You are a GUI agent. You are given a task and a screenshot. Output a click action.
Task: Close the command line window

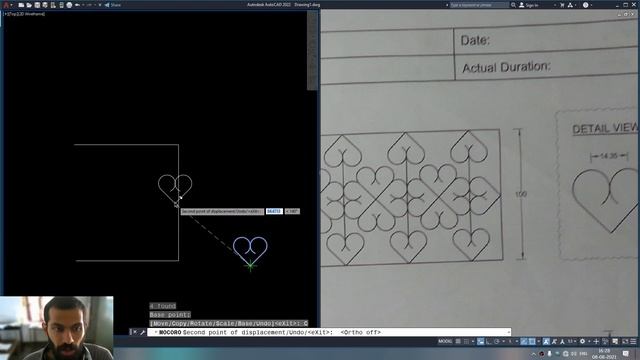coord(134,332)
